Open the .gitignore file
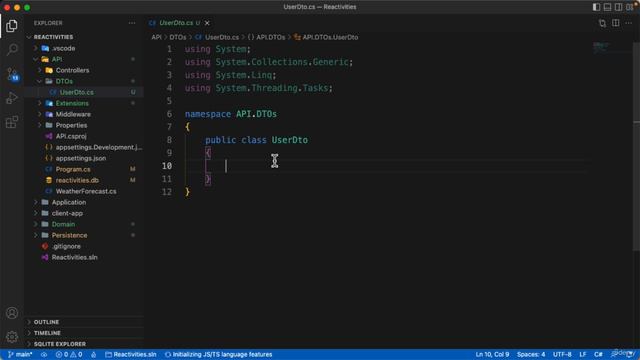The height and width of the screenshot is (360, 640). (66, 247)
